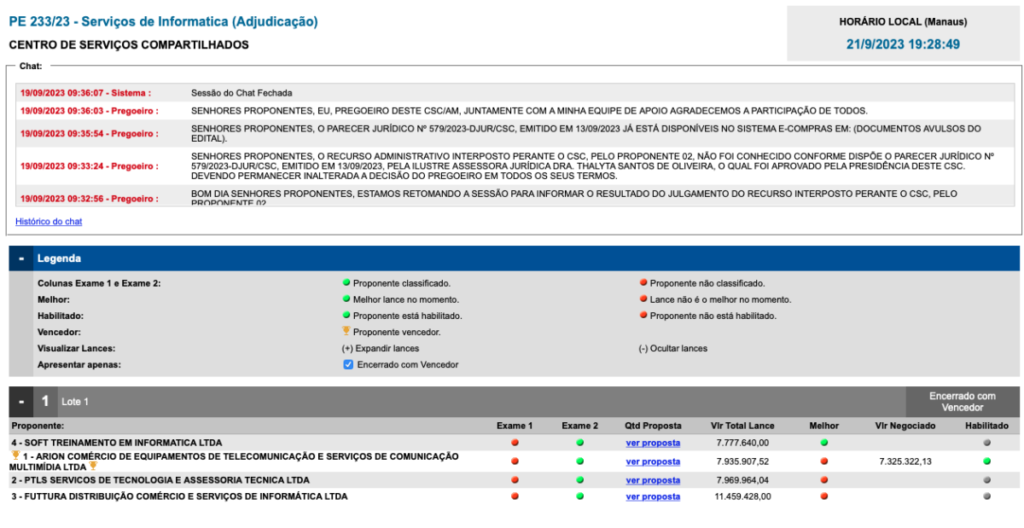The height and width of the screenshot is (528, 1024).
Task: Click the red Exame 1 dot for SOFT TREINAMENTO
Action: click(515, 442)
